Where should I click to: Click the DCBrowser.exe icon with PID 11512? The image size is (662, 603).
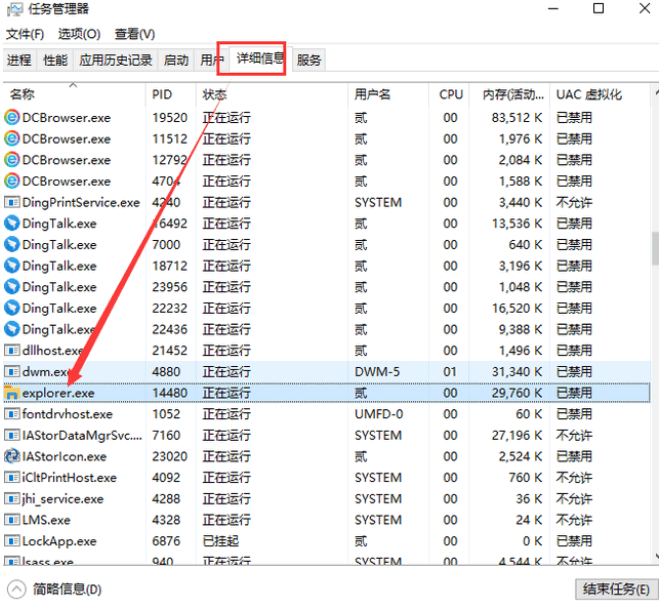12,139
